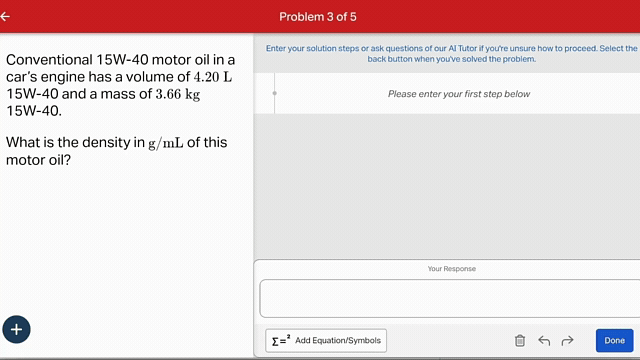Click the g/mL unit in question
640x360 pixels.
click(x=165, y=143)
